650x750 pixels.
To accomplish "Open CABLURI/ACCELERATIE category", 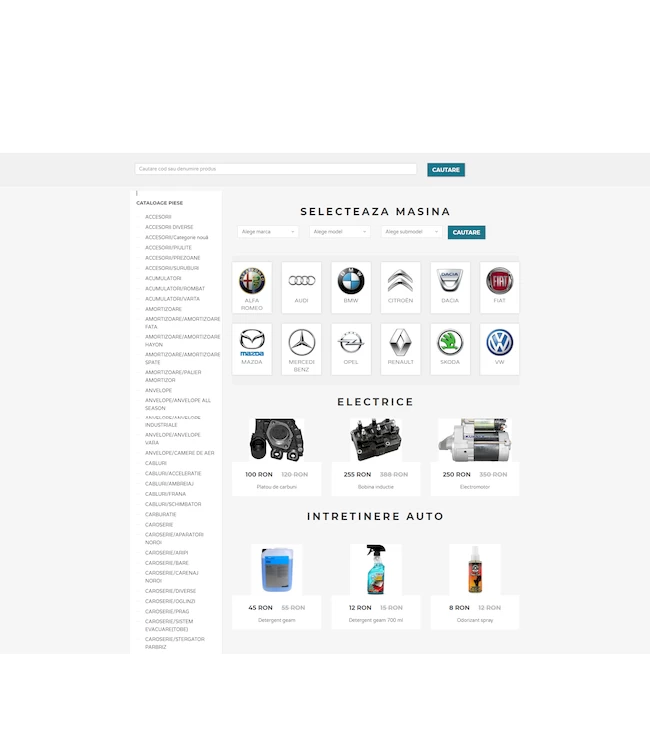I will point(173,474).
